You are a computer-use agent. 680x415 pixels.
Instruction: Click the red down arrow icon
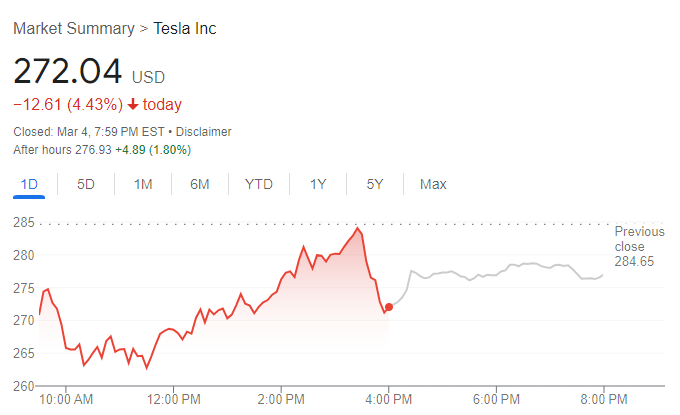132,105
